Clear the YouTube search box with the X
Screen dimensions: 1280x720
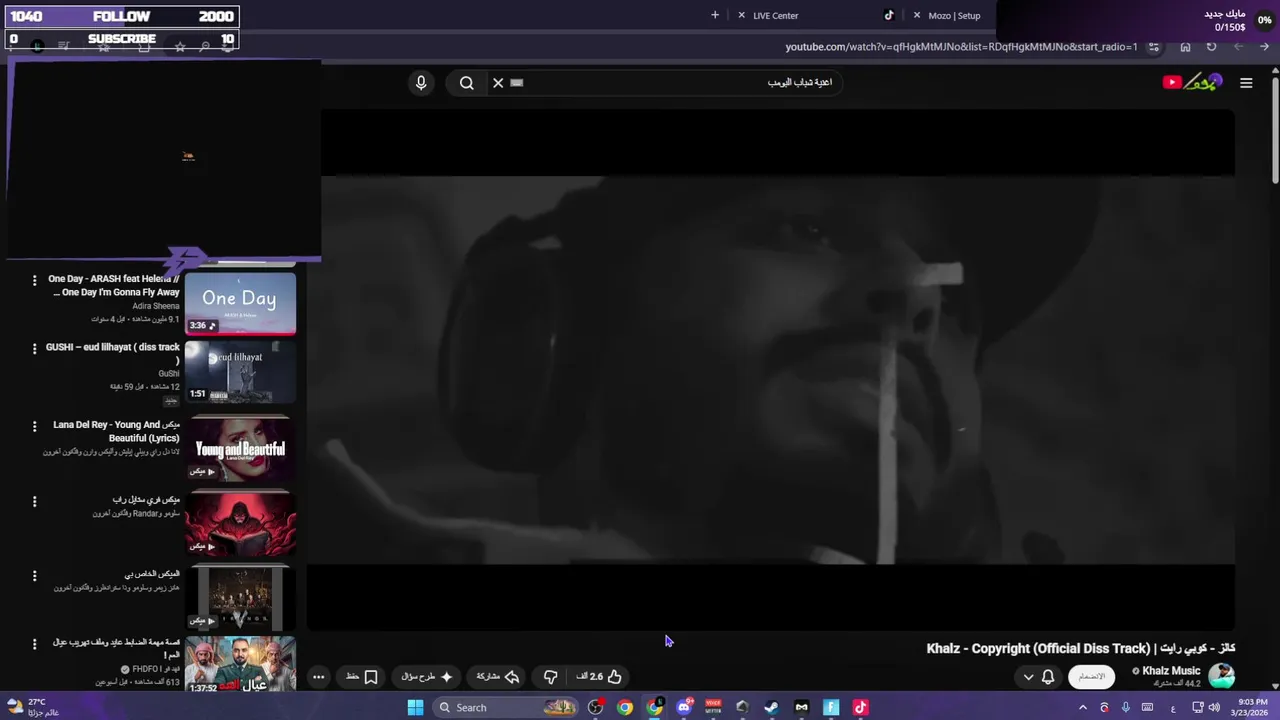tap(498, 83)
